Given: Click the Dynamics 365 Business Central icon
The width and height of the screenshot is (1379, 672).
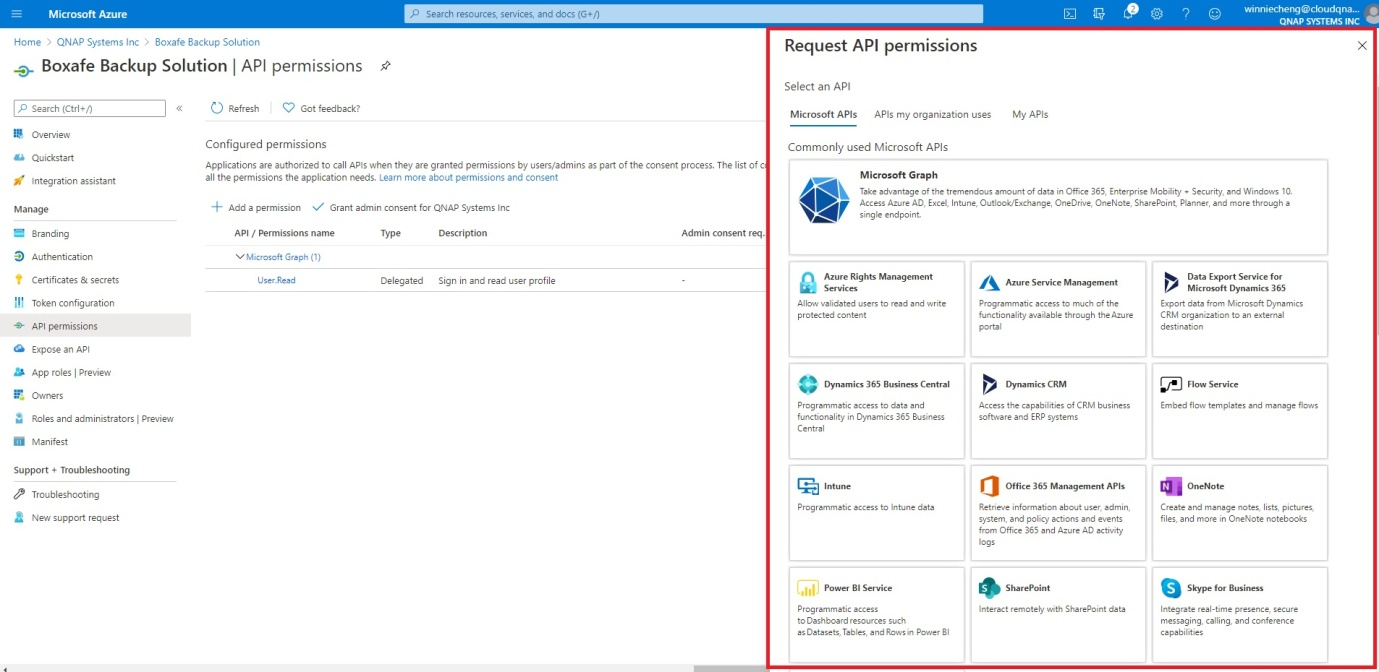Looking at the screenshot, I should [807, 384].
